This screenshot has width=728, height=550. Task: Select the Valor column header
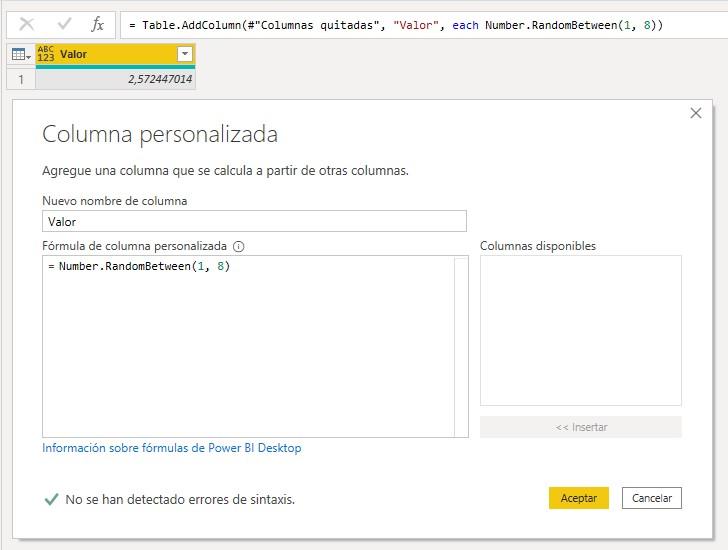[x=110, y=55]
